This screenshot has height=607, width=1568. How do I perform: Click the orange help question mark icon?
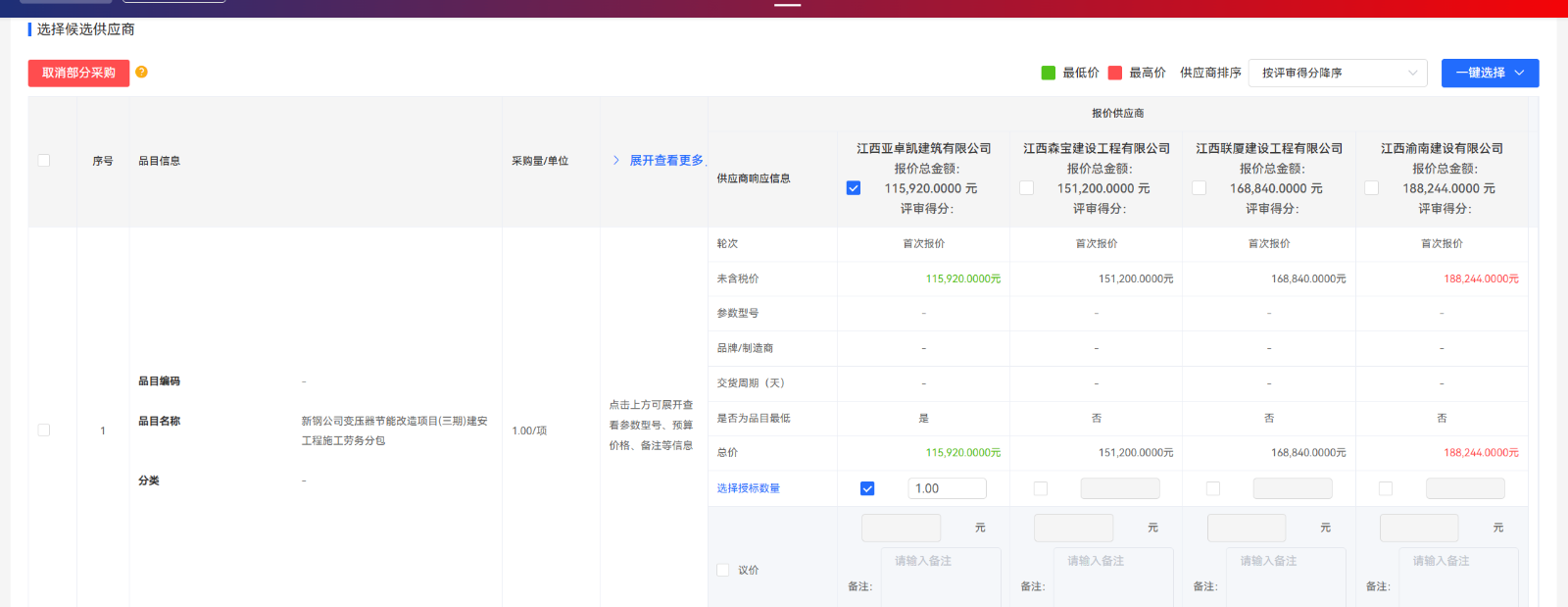(x=141, y=72)
